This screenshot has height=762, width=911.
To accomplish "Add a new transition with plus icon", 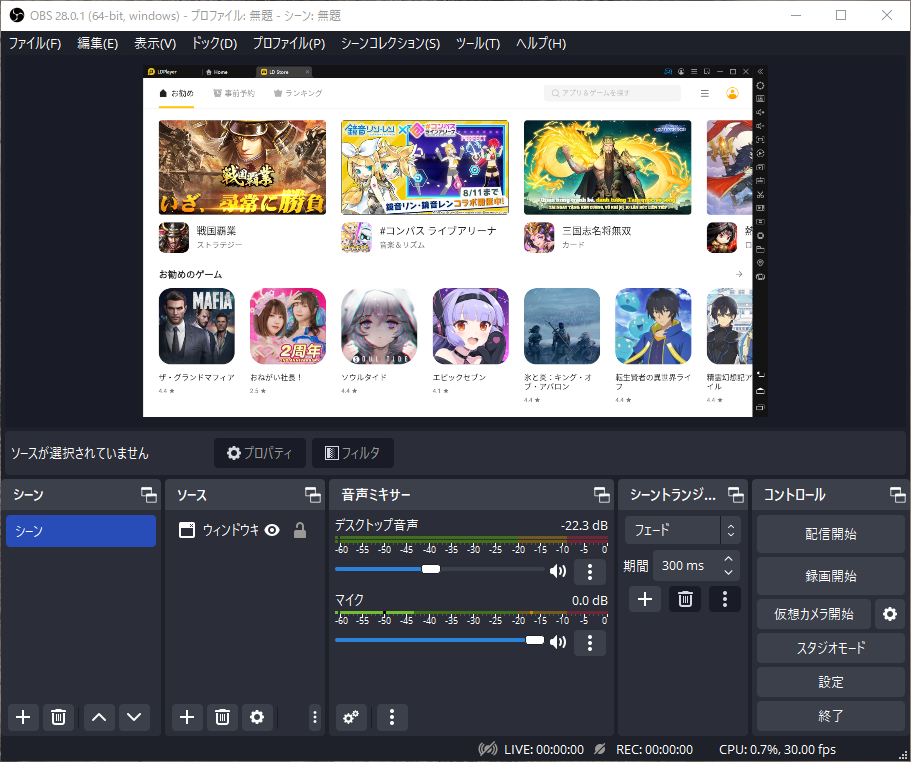I will coord(645,599).
